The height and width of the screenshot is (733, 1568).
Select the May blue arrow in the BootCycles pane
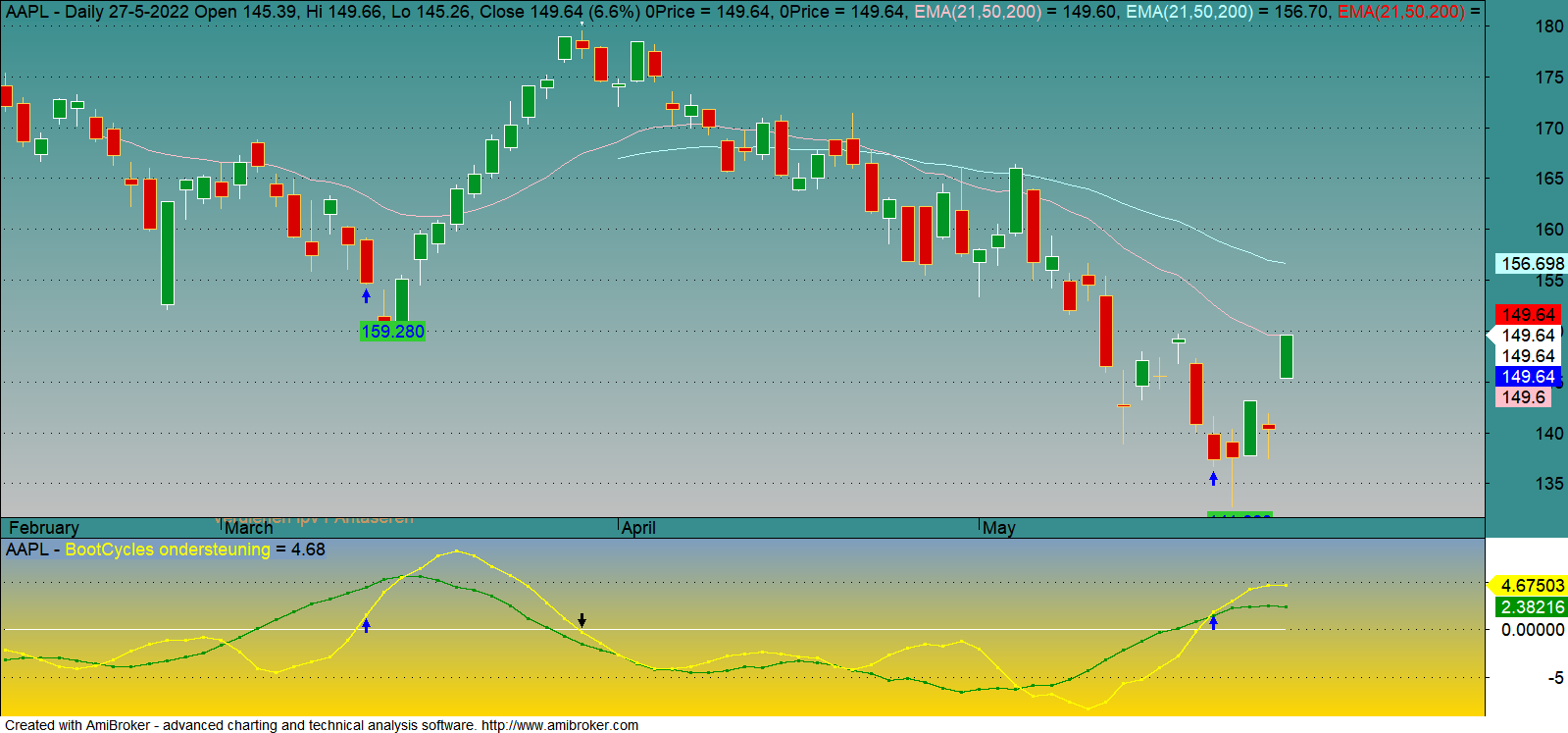pyautogui.click(x=1213, y=622)
